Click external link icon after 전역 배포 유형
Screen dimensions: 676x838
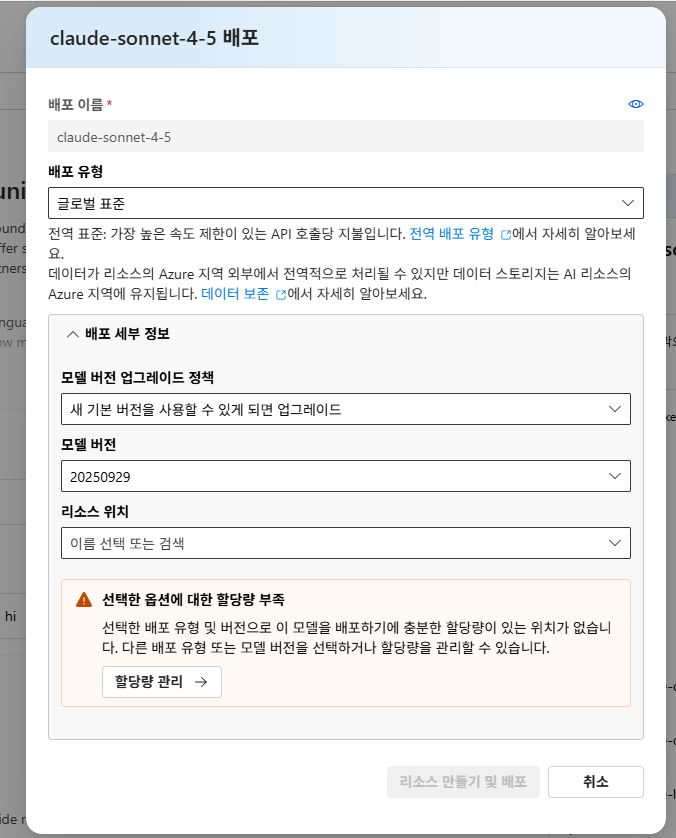point(506,235)
